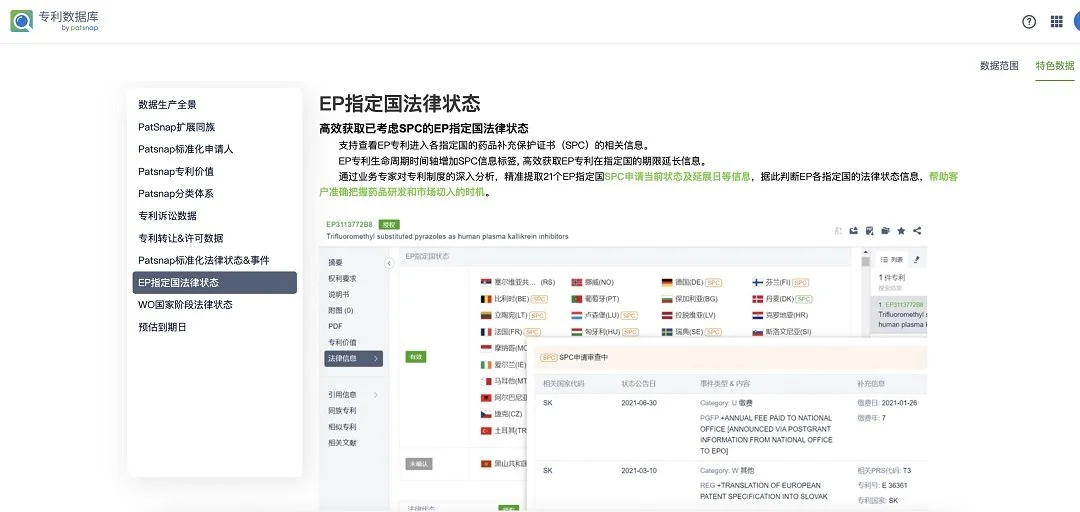
Task: Click the 卢森堡(LU) flag icon
Action: tap(577, 316)
